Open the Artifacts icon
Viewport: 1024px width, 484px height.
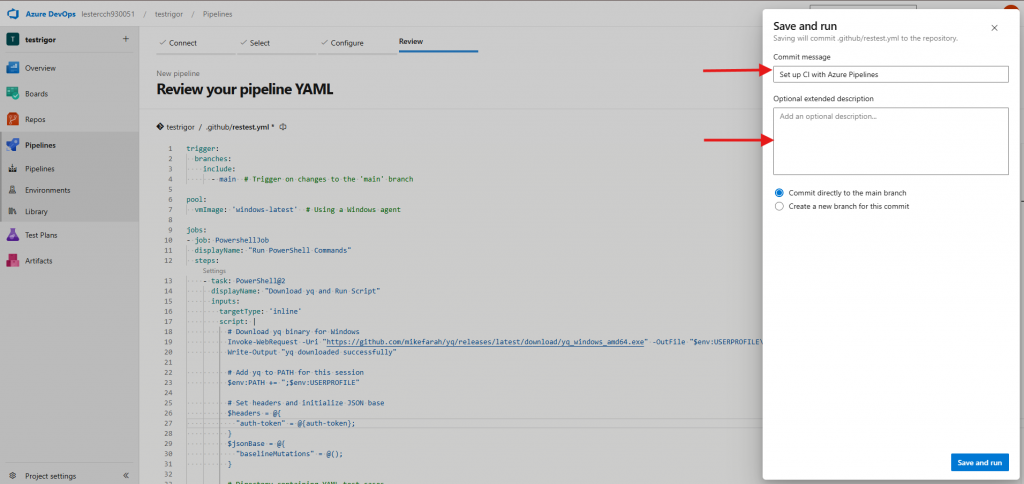click(12, 261)
